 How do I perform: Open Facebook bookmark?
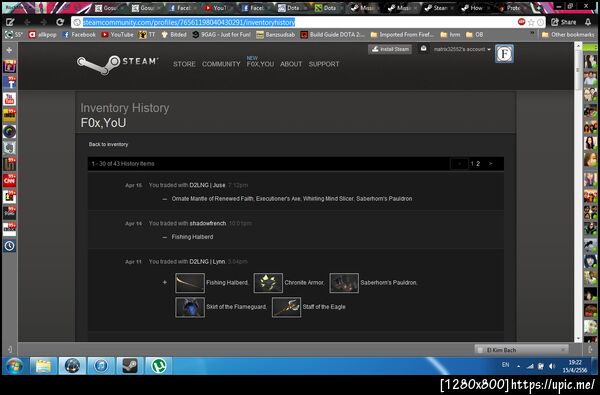79,34
